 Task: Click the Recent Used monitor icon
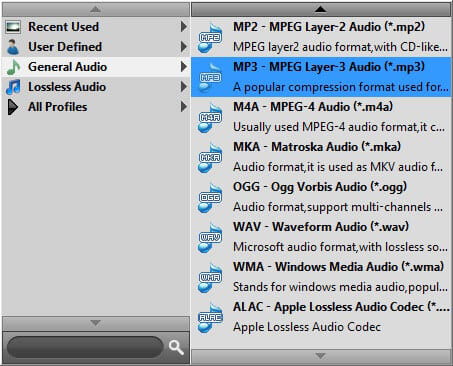coord(13,27)
